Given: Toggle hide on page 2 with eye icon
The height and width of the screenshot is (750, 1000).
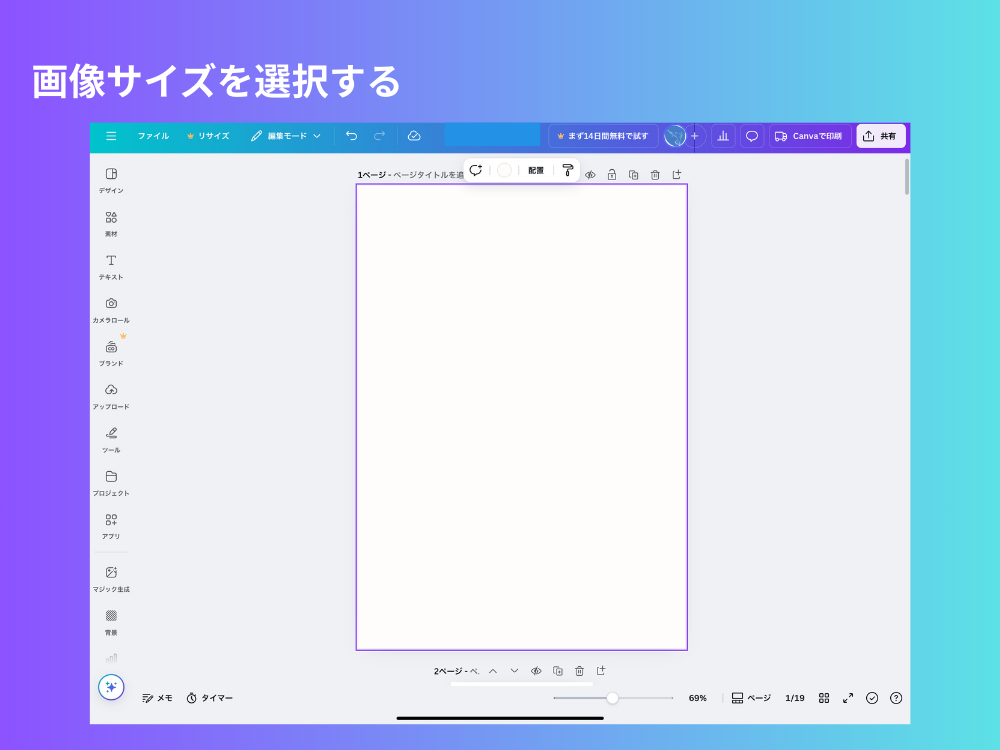Looking at the screenshot, I should (536, 670).
